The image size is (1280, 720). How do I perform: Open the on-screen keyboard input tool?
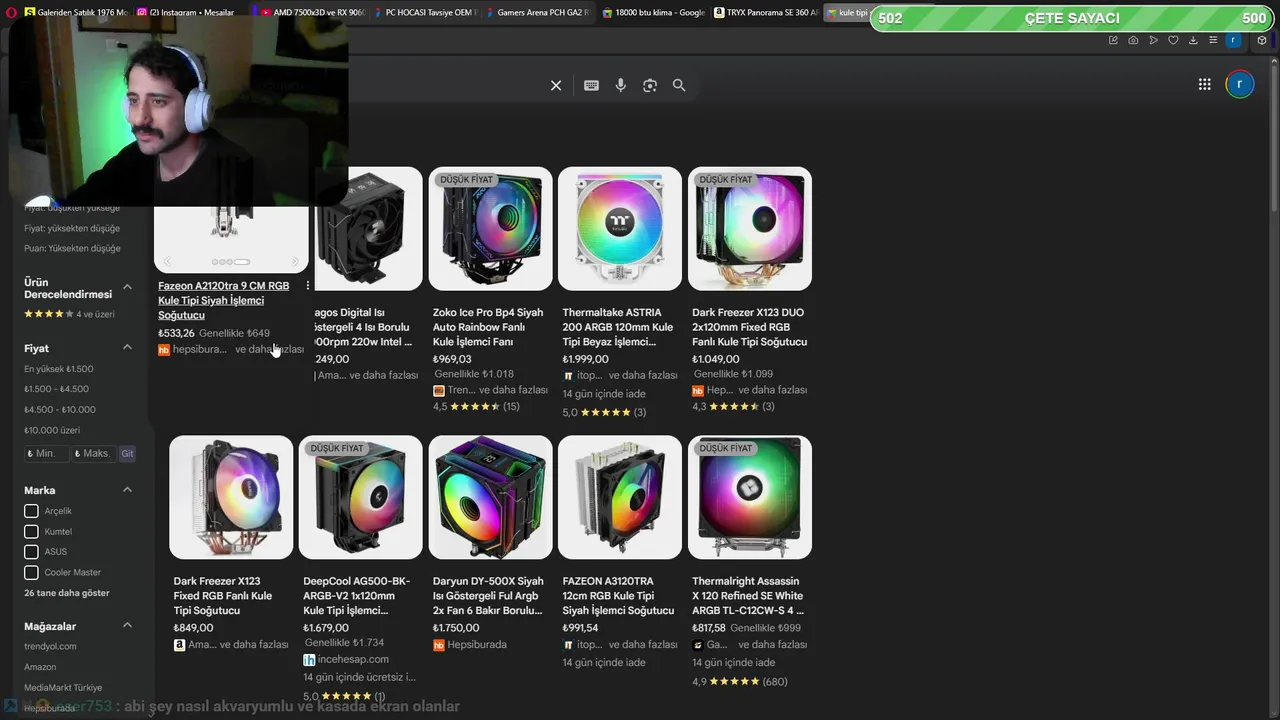point(591,86)
